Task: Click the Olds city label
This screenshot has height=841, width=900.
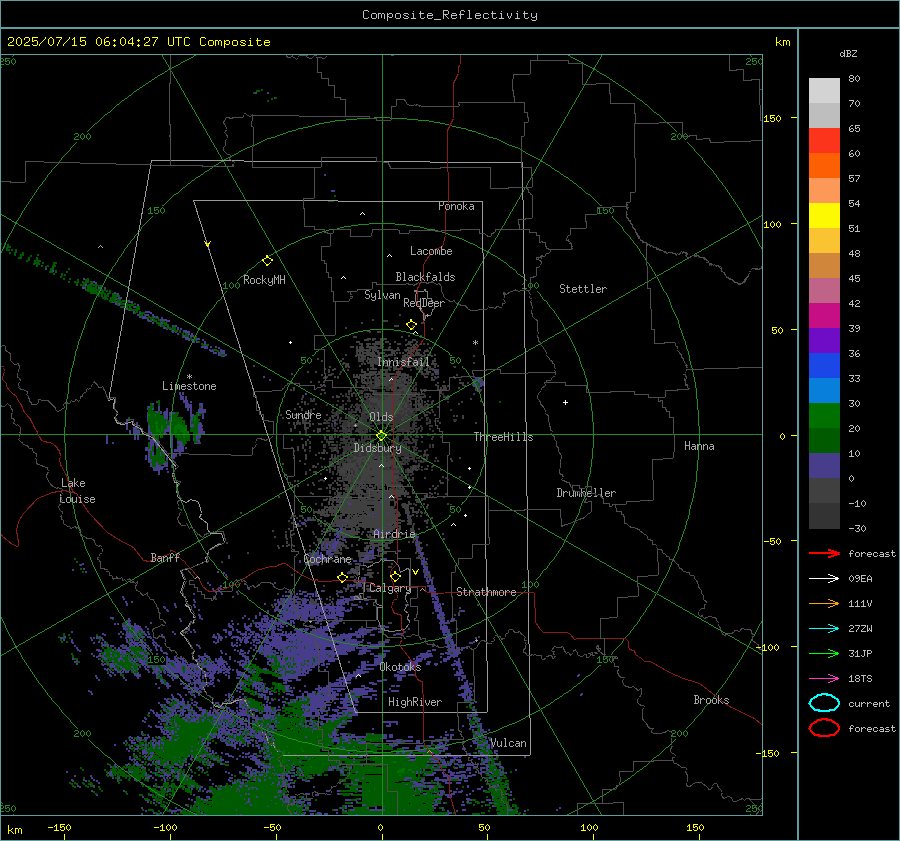Action: click(x=381, y=417)
